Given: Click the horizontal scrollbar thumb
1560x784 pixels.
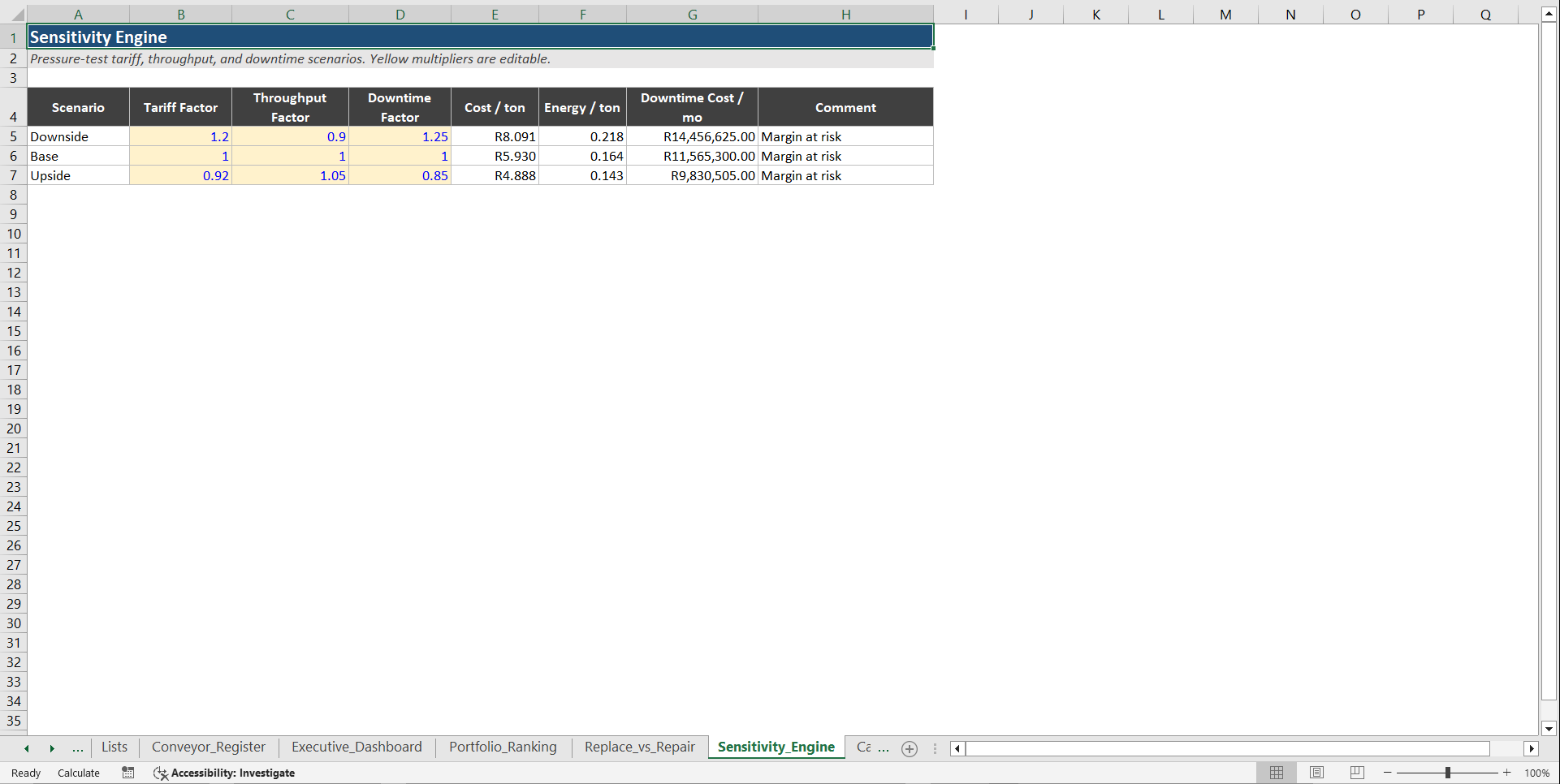Looking at the screenshot, I should click(x=1227, y=748).
